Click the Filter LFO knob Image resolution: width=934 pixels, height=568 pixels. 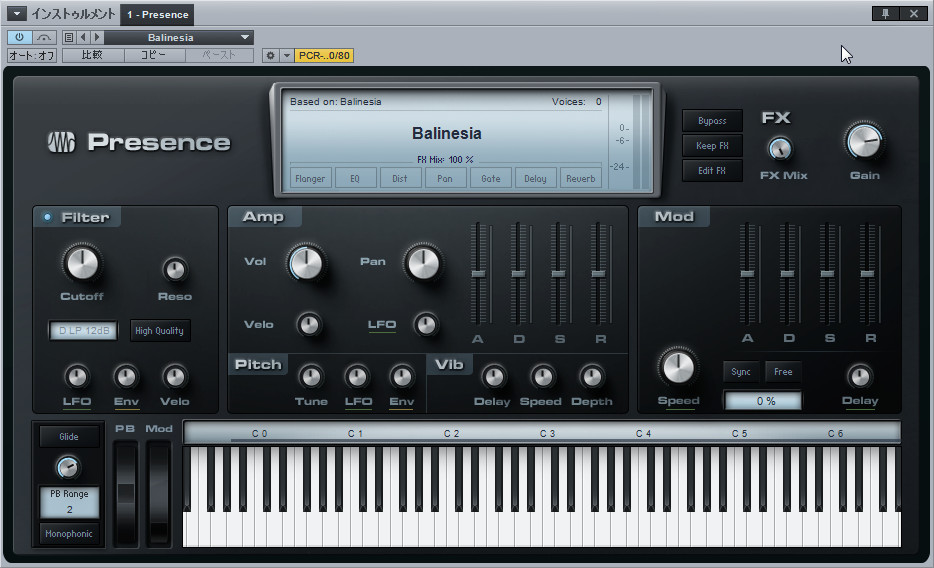click(76, 376)
